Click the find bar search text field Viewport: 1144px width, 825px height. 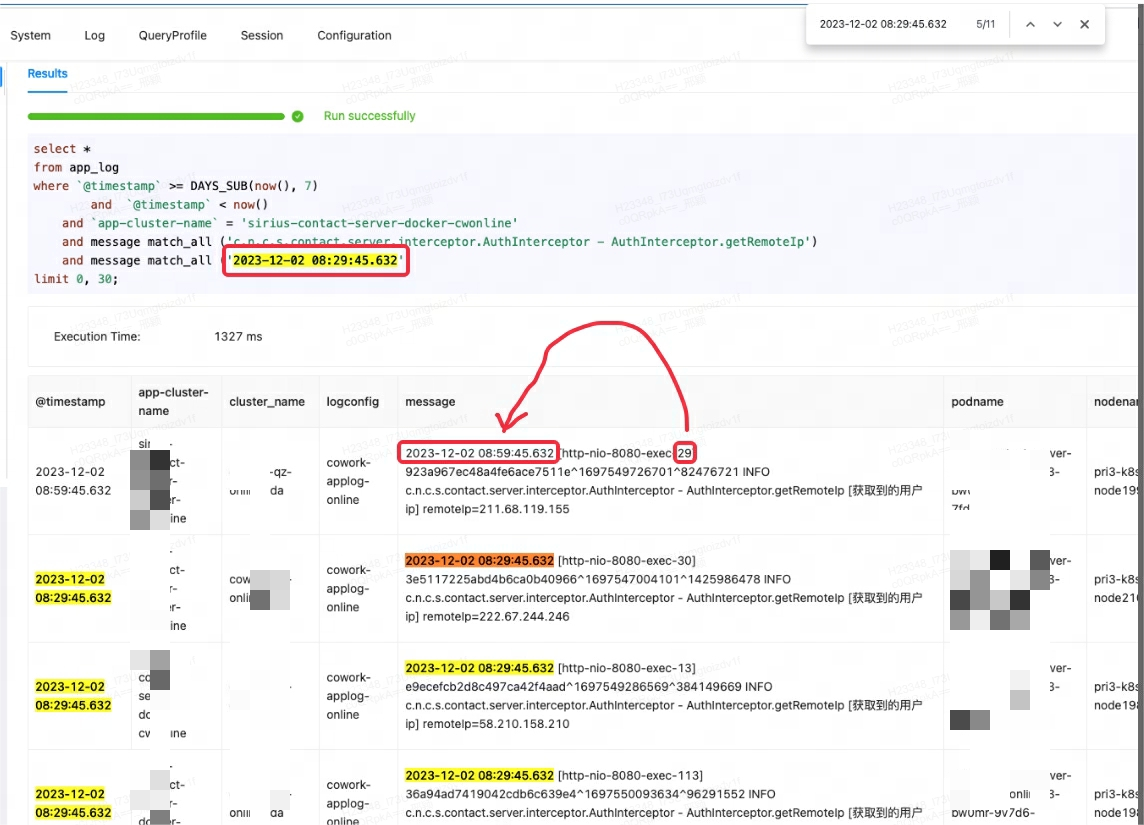point(890,25)
